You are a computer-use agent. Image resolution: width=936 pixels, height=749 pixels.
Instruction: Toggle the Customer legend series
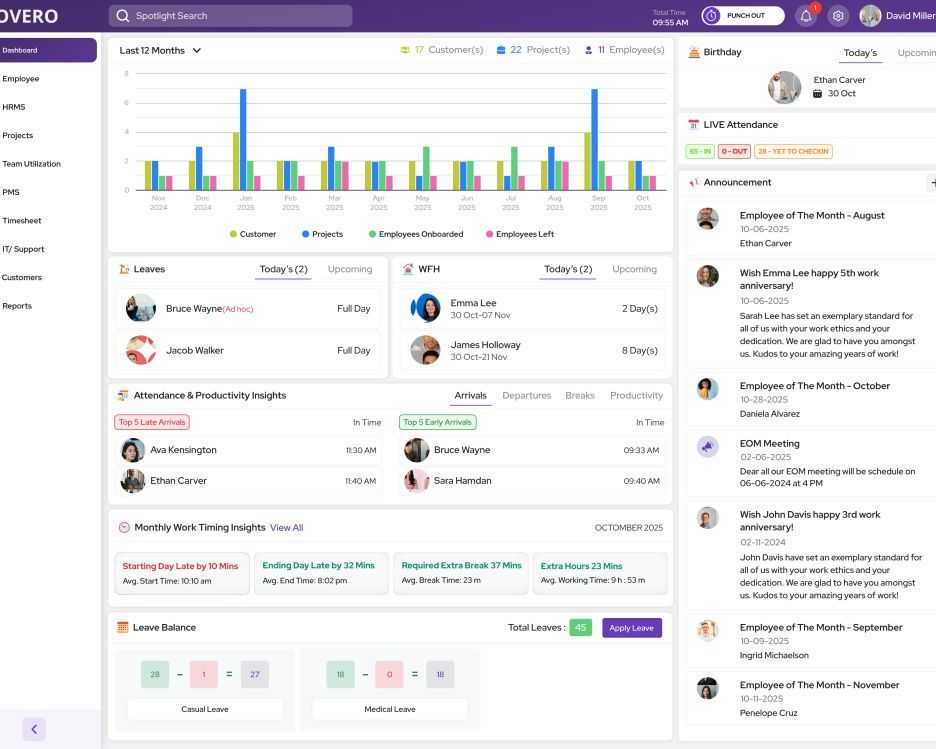pyautogui.click(x=253, y=234)
